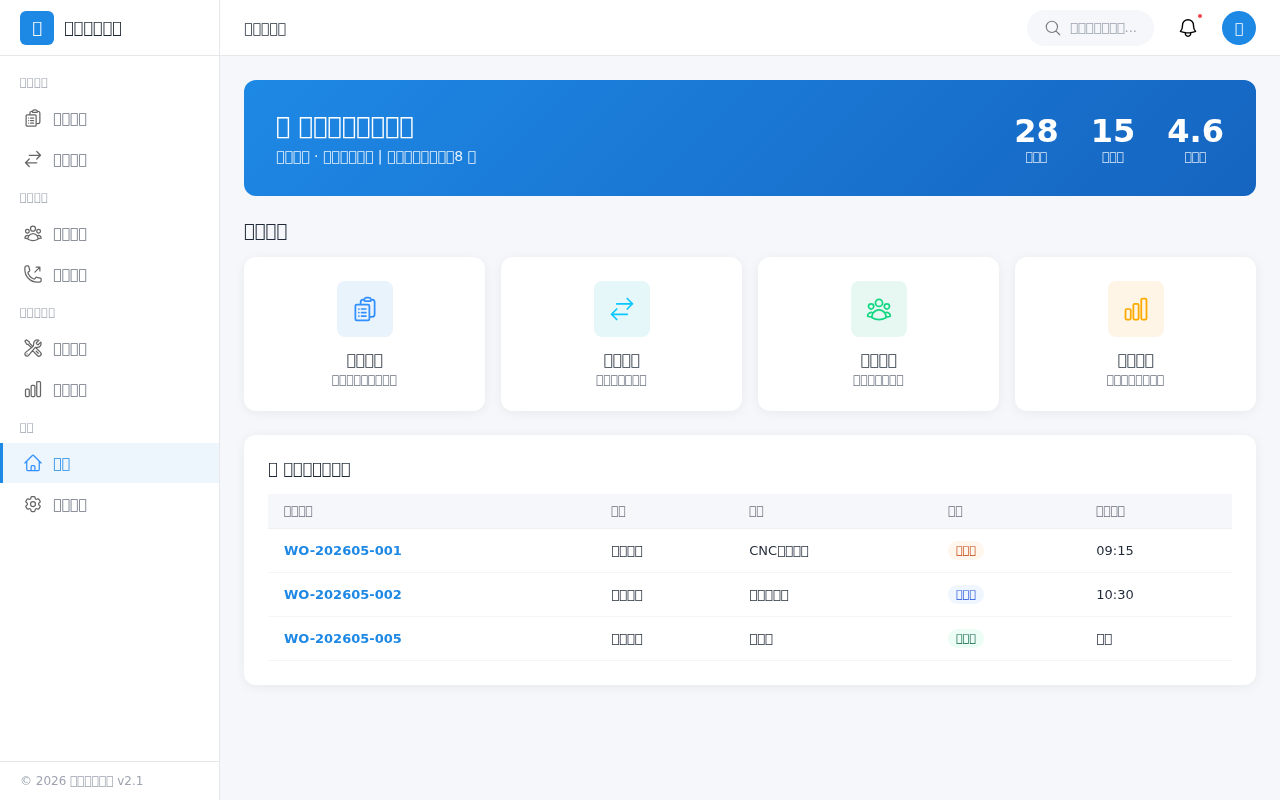
Task: Click the green status badge in WO-202605-005 row
Action: click(x=966, y=639)
